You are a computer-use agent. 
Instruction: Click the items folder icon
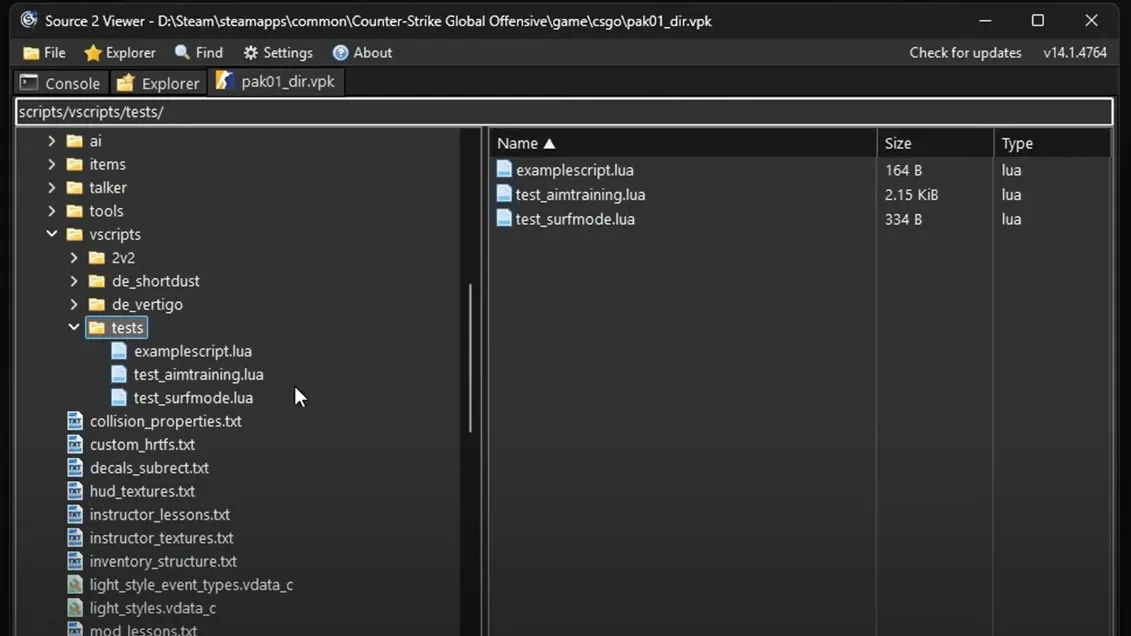pos(74,164)
